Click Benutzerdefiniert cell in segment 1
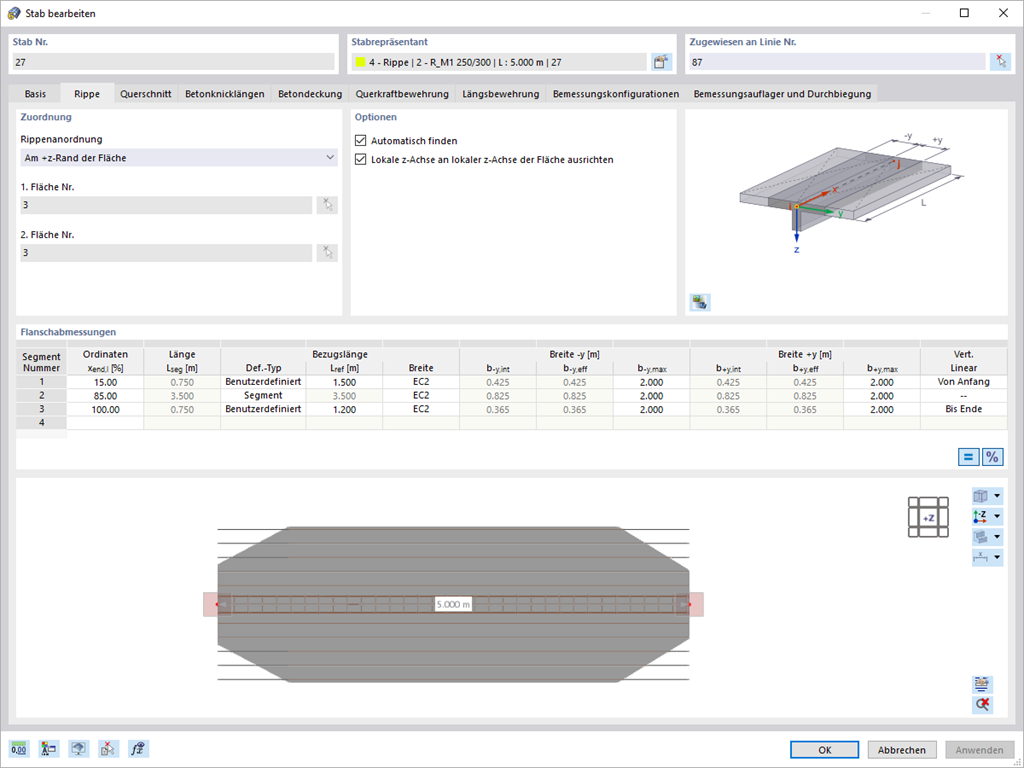Screen dimensions: 1024x768 (263, 382)
